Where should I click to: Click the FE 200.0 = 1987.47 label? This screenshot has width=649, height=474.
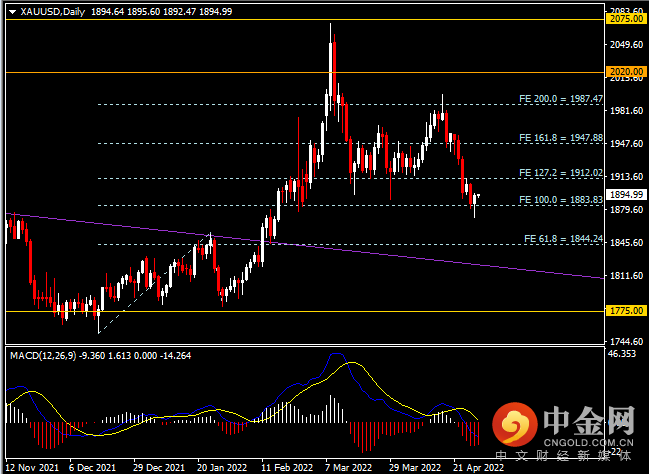point(561,99)
